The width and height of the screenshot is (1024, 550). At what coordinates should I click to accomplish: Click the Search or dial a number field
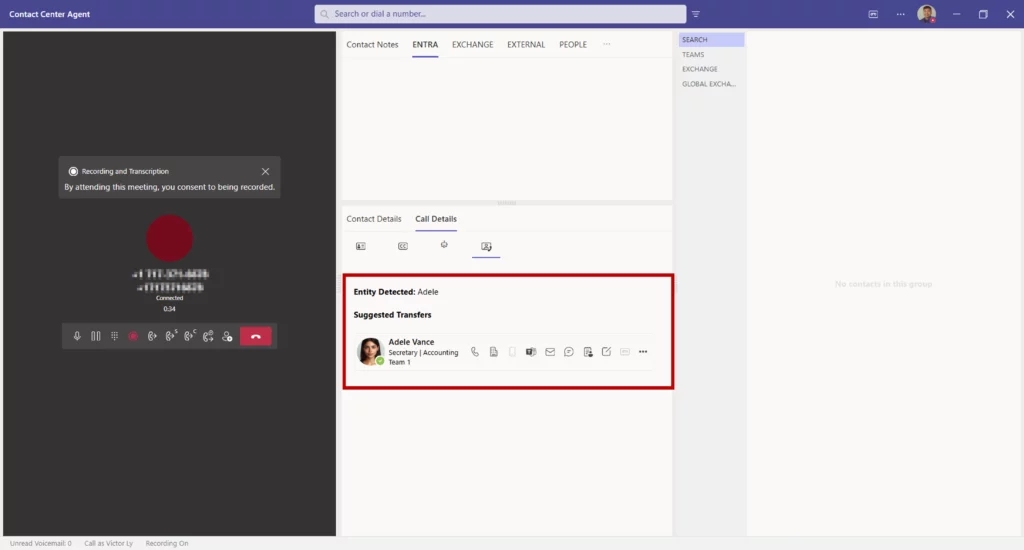click(x=500, y=14)
